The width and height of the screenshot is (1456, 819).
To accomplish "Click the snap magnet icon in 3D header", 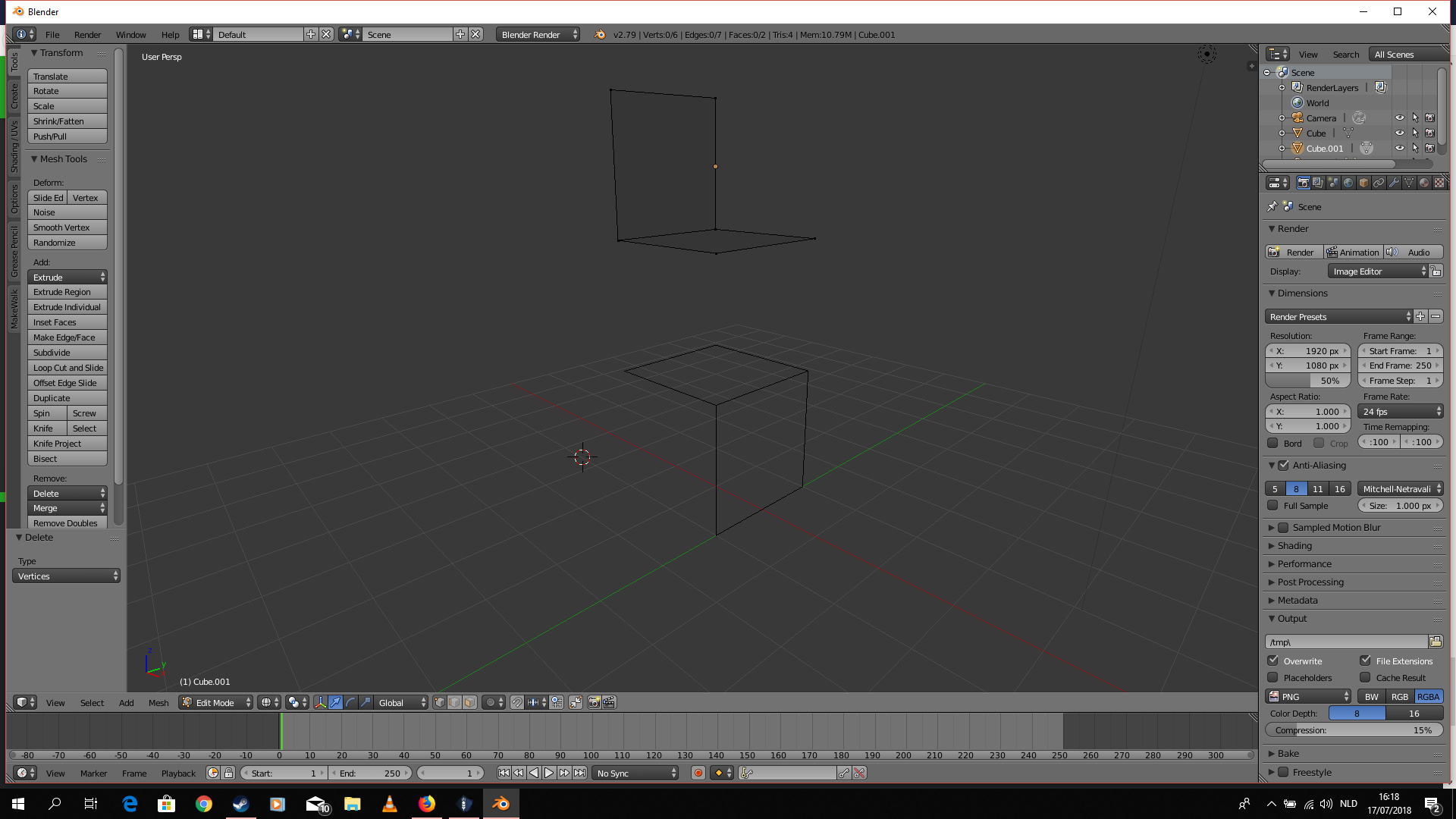I will (x=516, y=702).
